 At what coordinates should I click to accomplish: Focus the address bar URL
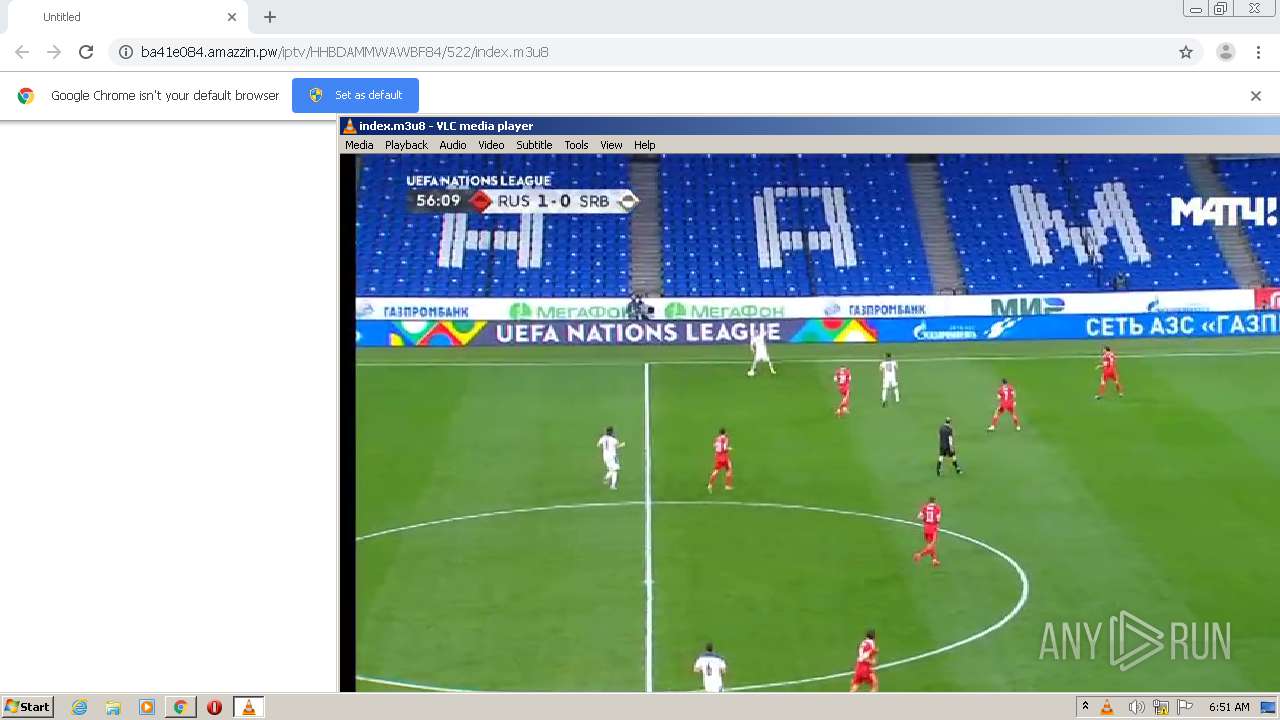(344, 52)
